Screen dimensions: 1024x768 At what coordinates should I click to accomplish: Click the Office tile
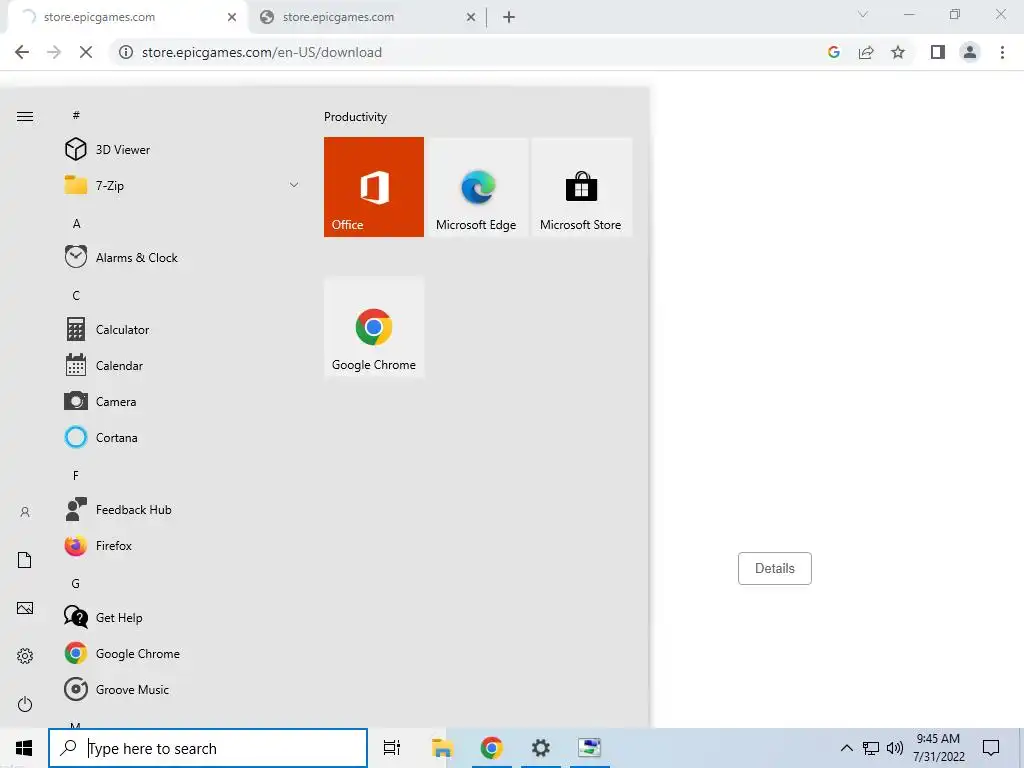point(374,187)
